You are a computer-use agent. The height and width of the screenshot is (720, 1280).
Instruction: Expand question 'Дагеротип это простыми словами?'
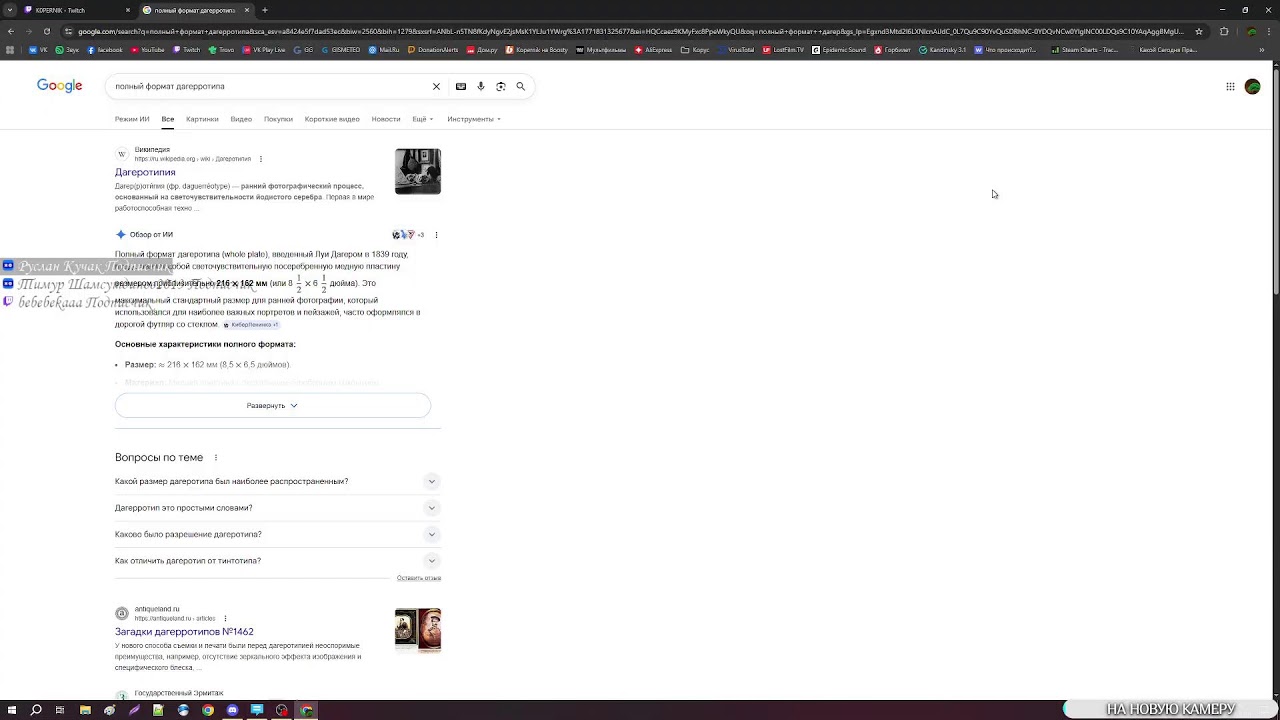276,507
